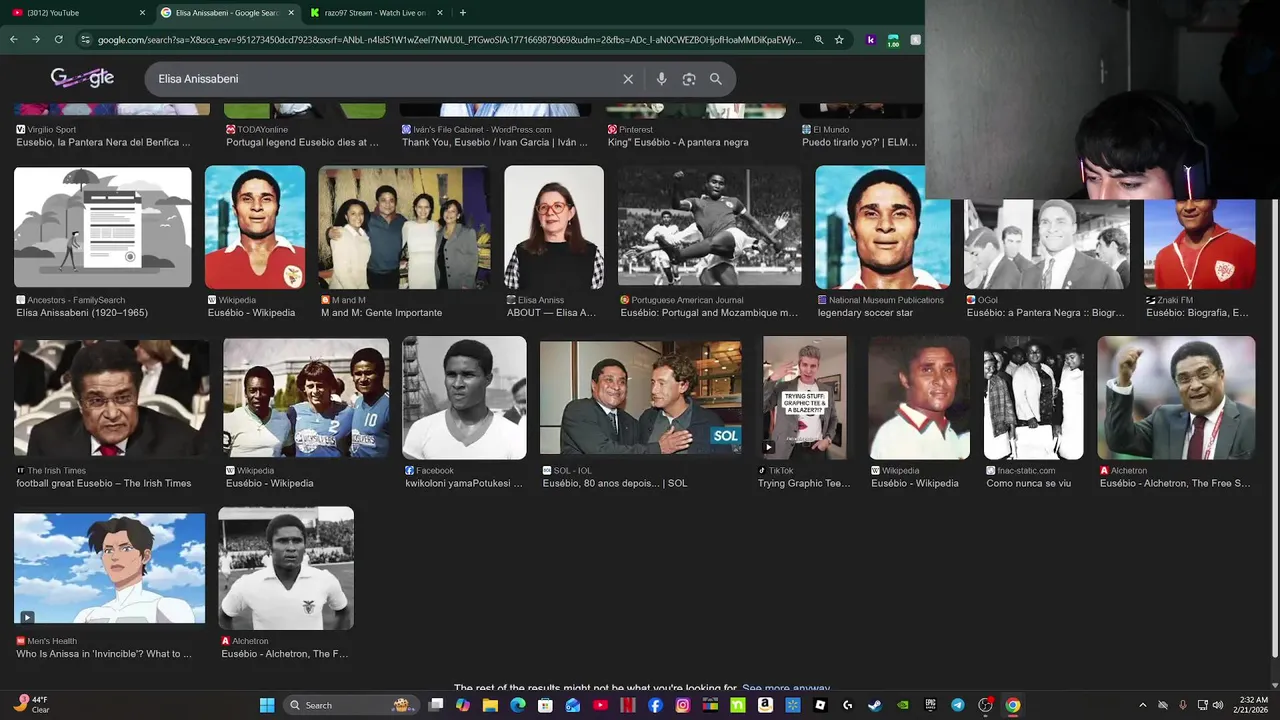Open the FamilySearch document placeholder thumbnail
The height and width of the screenshot is (720, 1280).
point(103,227)
